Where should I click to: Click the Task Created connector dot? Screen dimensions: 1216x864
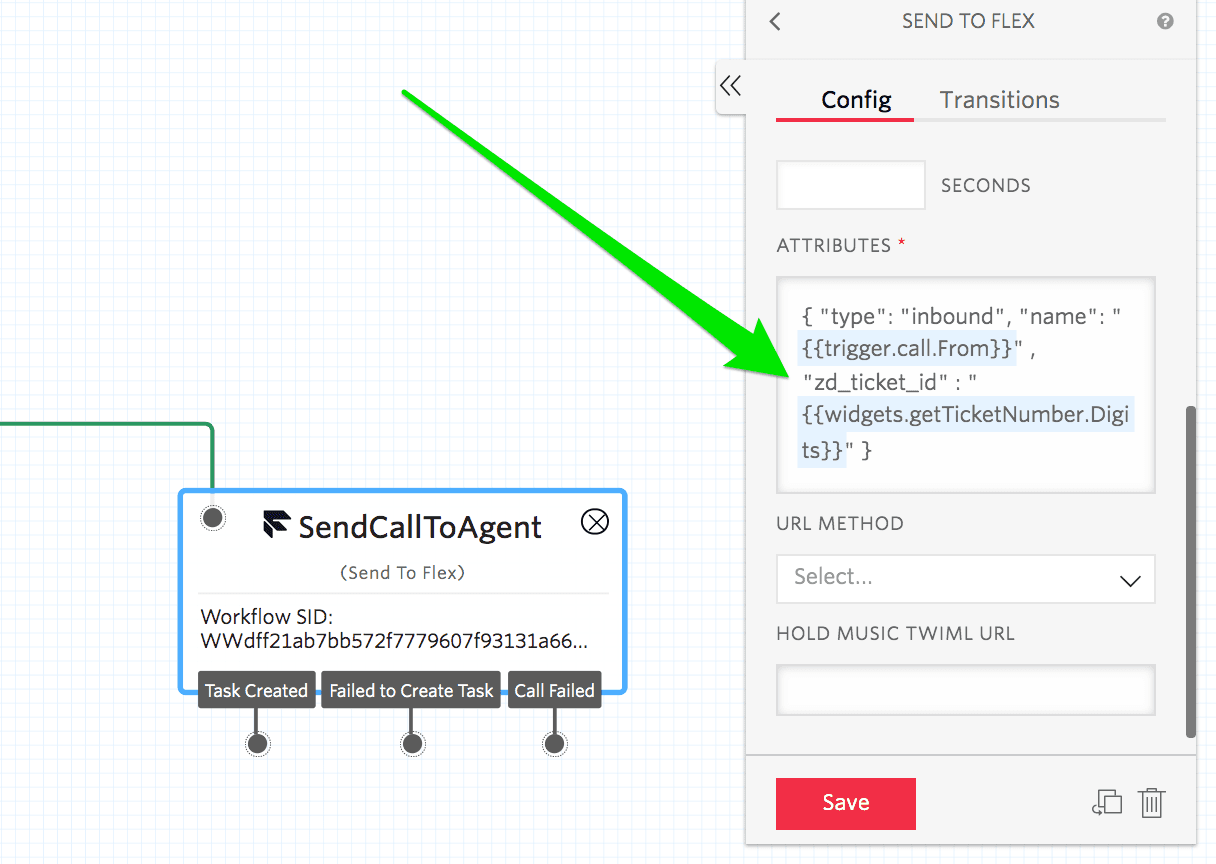[x=256, y=743]
